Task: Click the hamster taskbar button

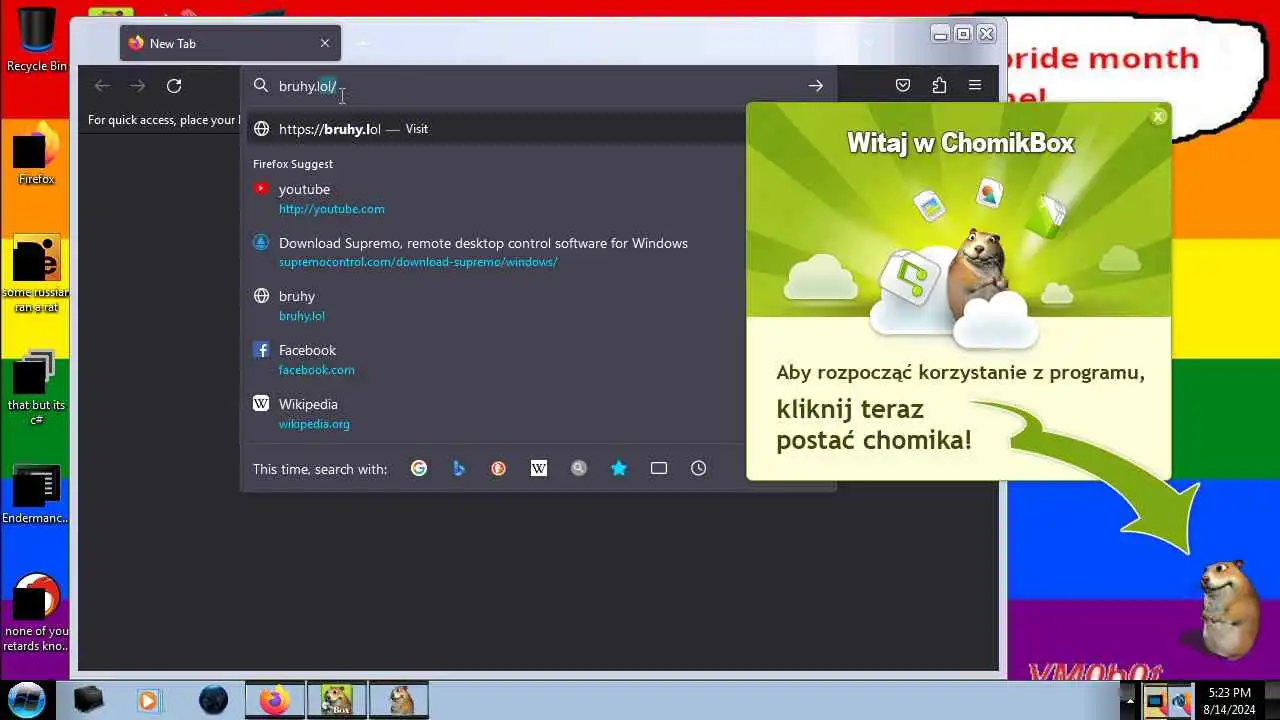Action: [399, 700]
